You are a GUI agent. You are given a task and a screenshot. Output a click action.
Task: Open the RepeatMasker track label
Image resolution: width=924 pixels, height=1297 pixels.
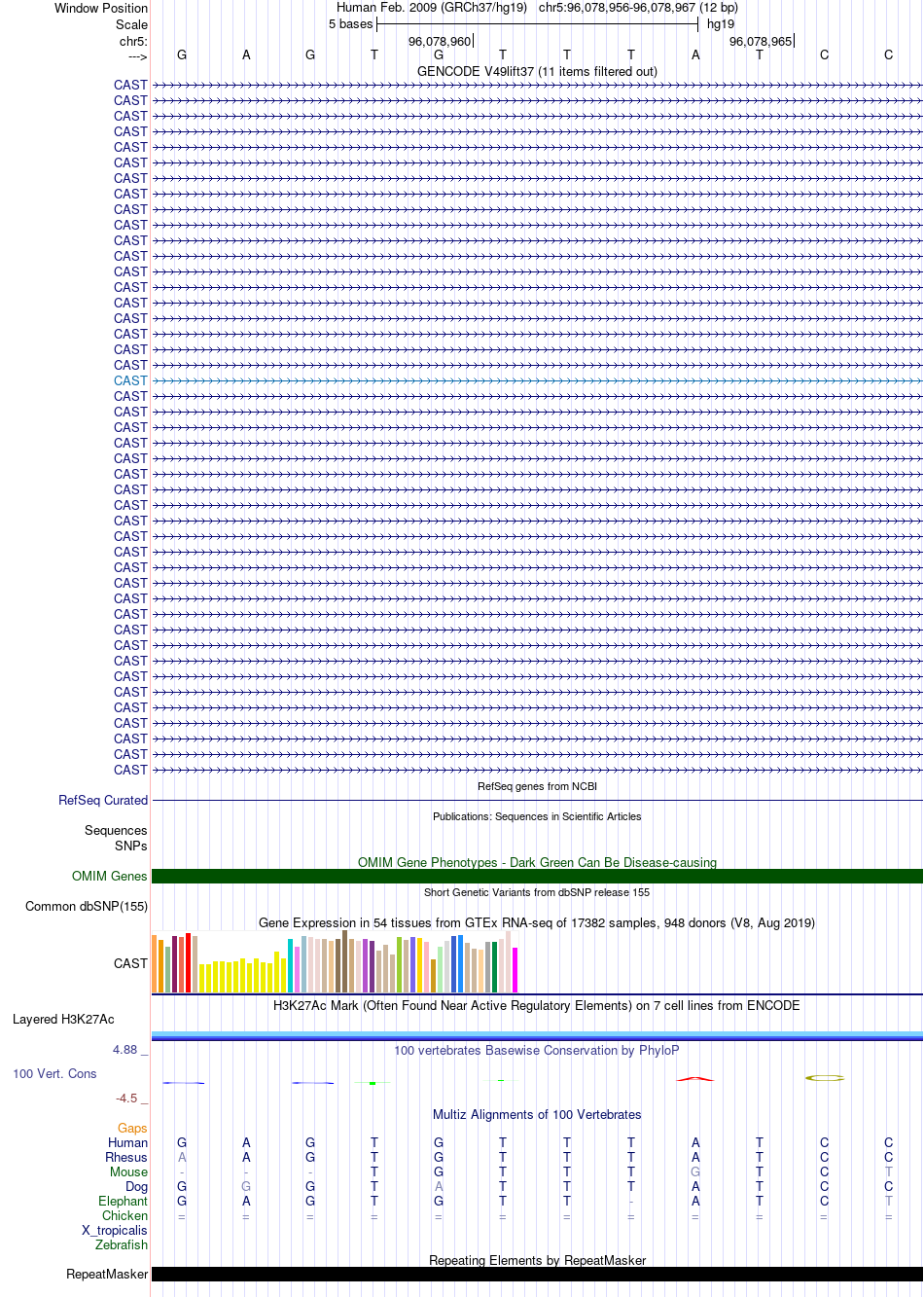107,1274
